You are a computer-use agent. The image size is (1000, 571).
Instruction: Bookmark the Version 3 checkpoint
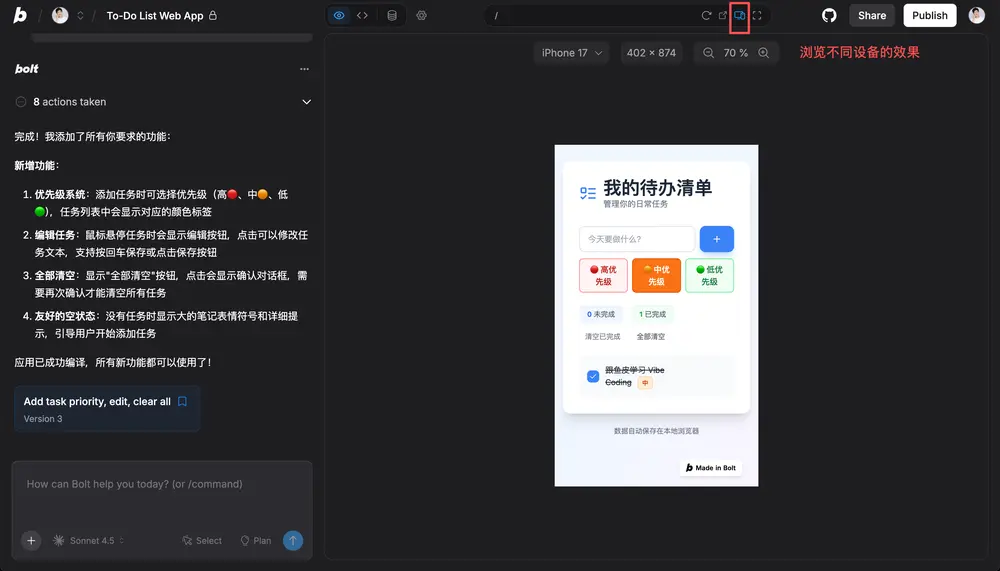click(x=182, y=401)
